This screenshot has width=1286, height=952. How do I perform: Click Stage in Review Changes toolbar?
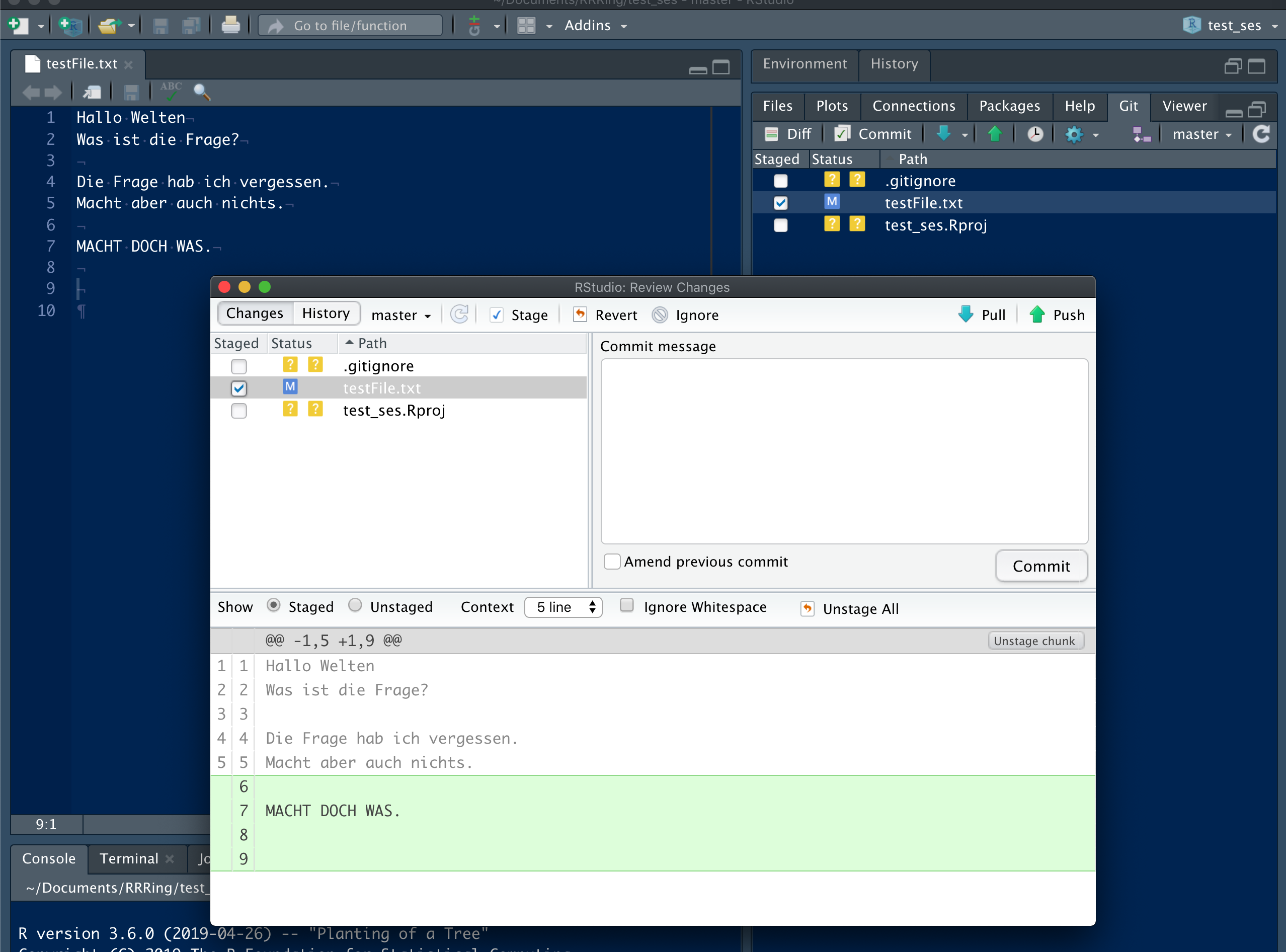tap(519, 315)
